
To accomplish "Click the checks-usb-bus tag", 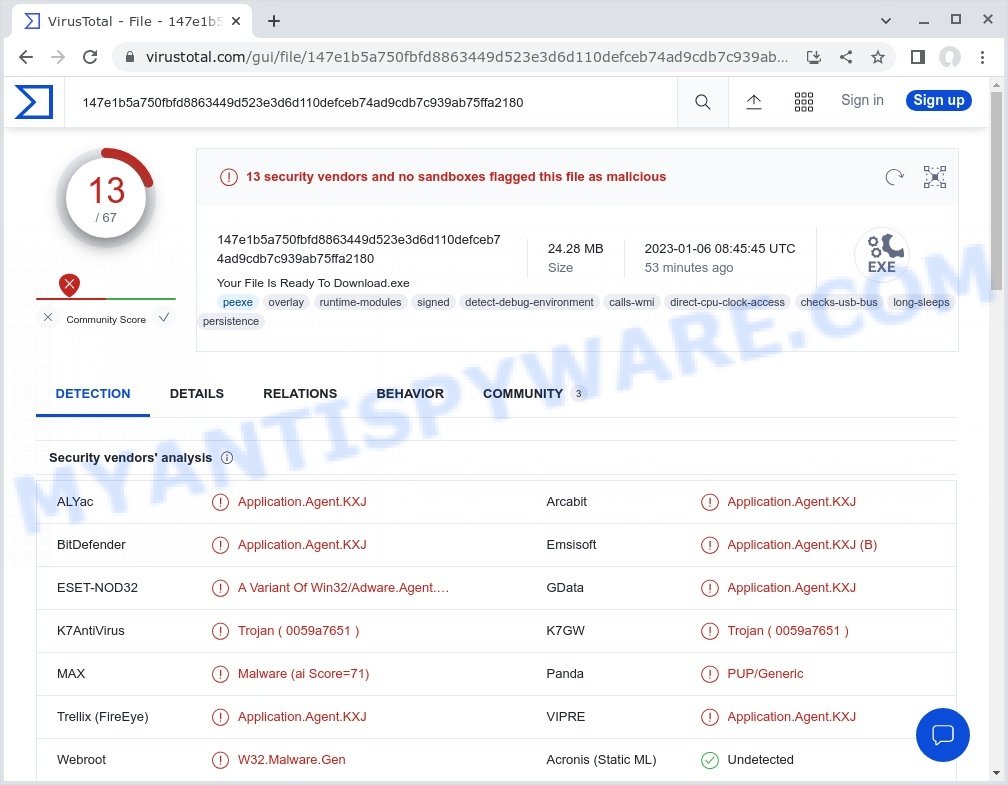I will 839,302.
